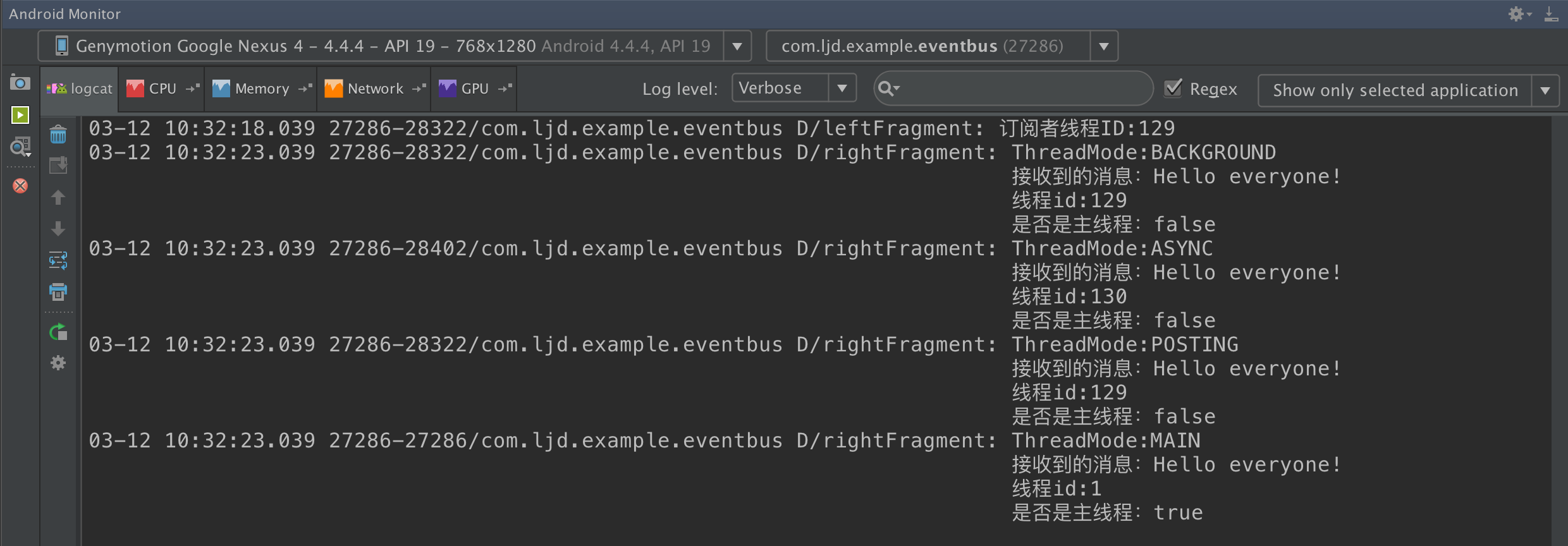Screen dimensions: 1568x546
Task: Click the Verbose log level combo box
Action: click(x=794, y=88)
